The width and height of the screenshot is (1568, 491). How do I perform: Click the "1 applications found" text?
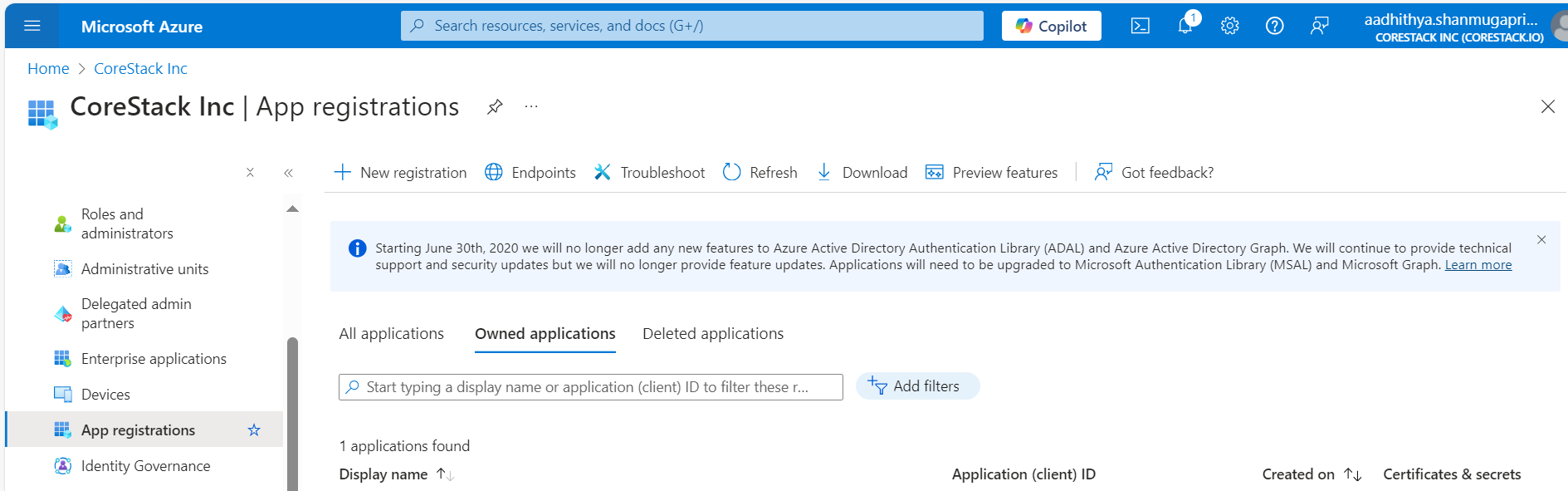coord(404,446)
